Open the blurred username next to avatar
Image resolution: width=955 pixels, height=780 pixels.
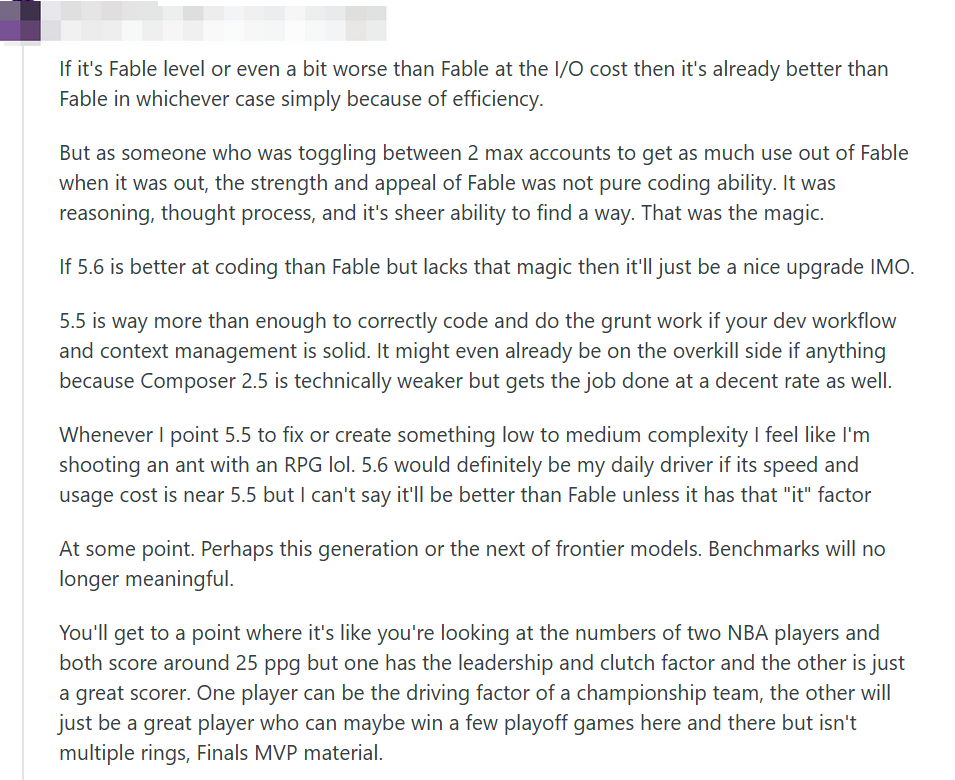tap(214, 23)
